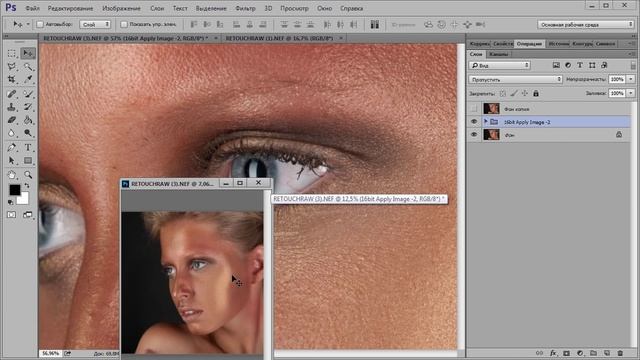Swap foreground and background colors
The height and width of the screenshot is (360, 640).
27,186
